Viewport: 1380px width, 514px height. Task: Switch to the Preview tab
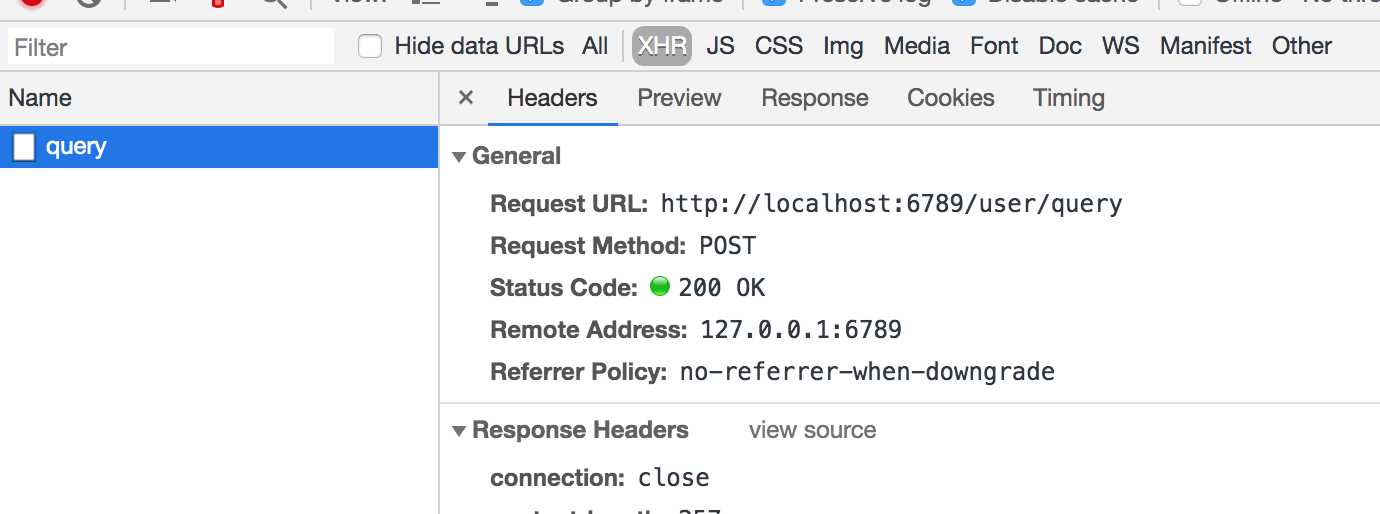click(679, 98)
